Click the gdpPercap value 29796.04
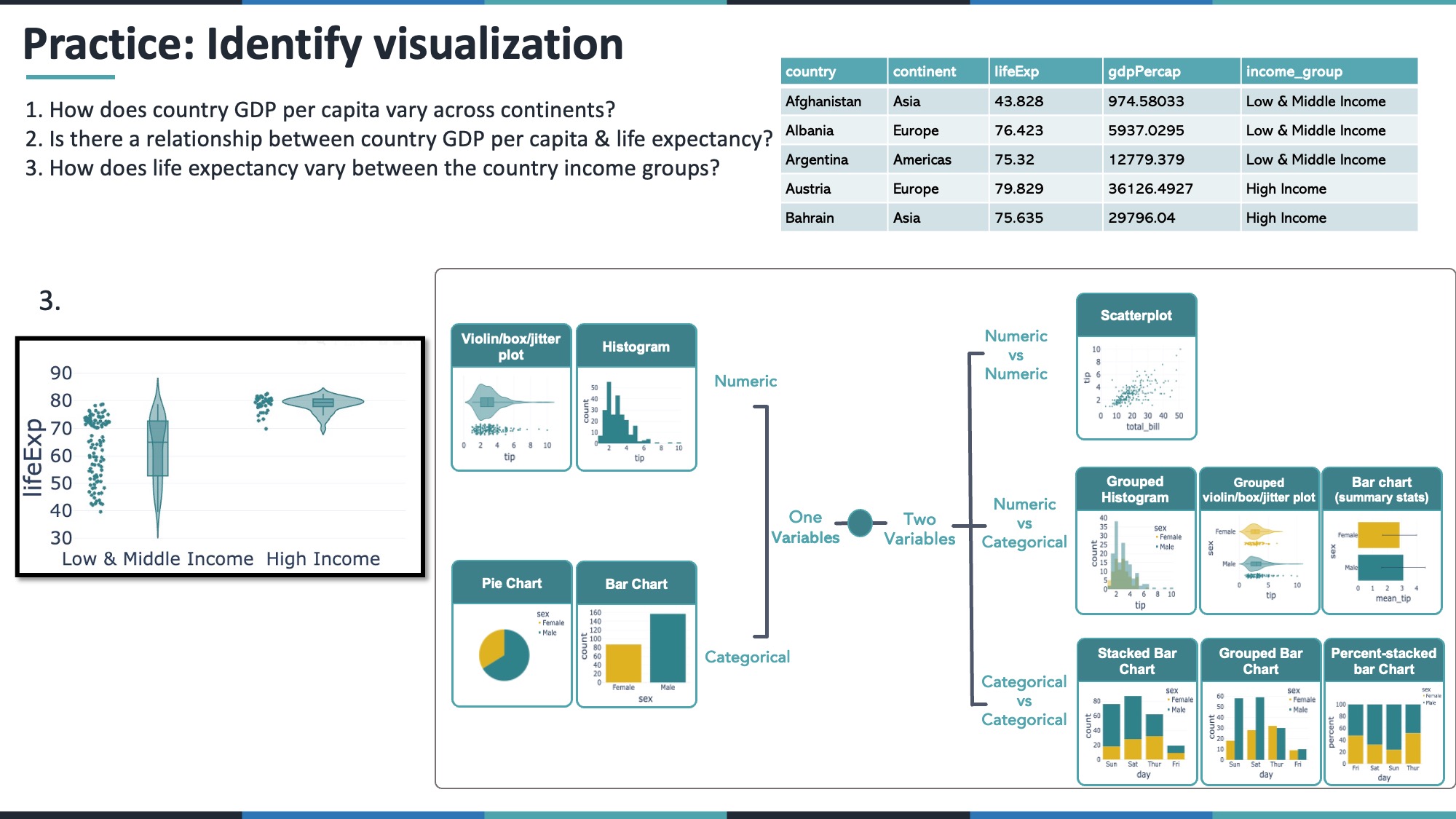 click(1171, 218)
